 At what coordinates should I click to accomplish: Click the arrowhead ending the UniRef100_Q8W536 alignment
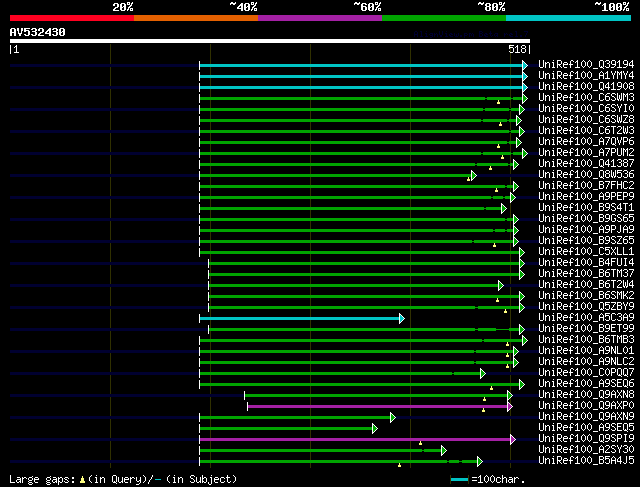pos(473,176)
